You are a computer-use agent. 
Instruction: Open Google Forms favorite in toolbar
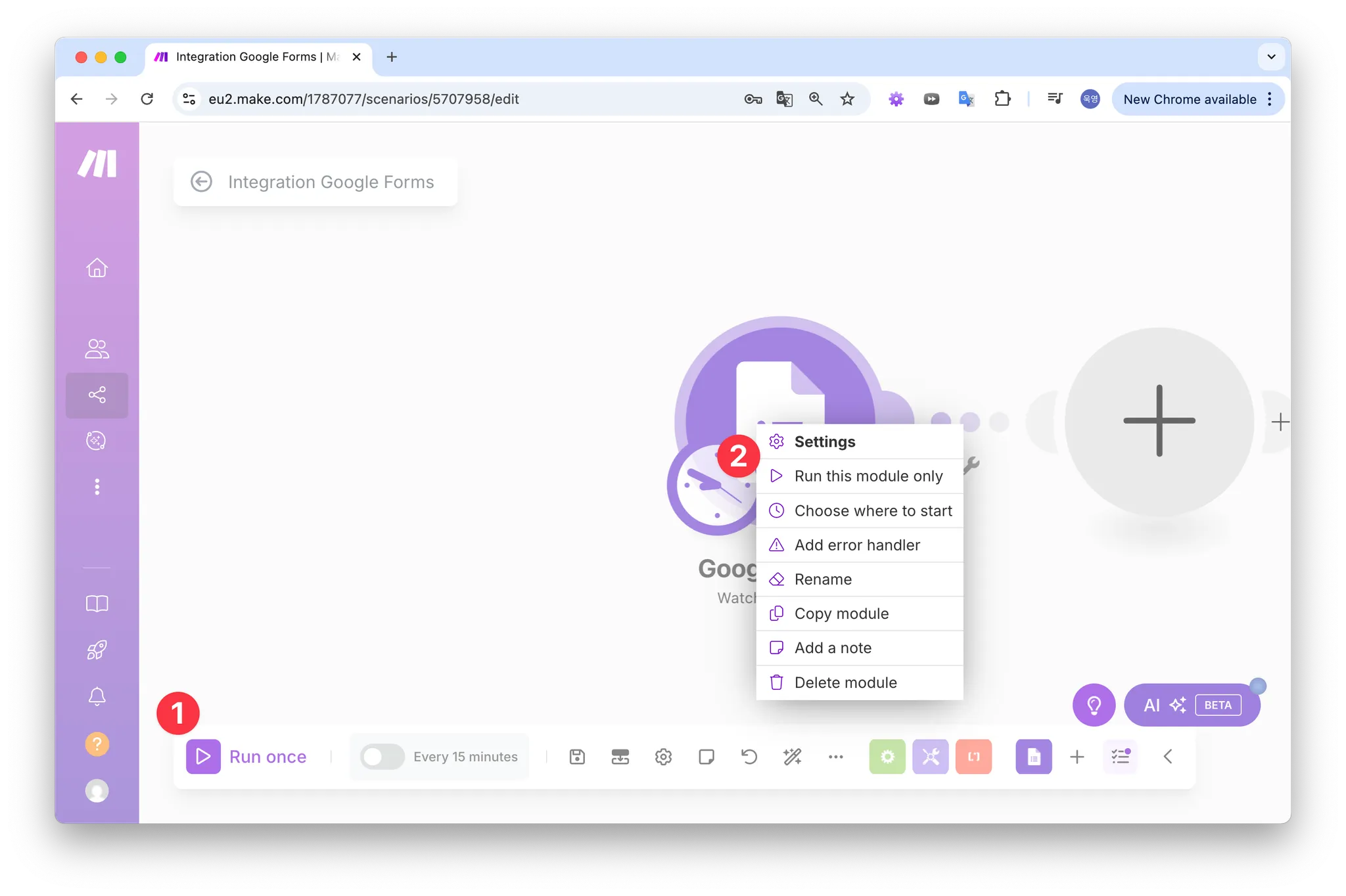1034,757
